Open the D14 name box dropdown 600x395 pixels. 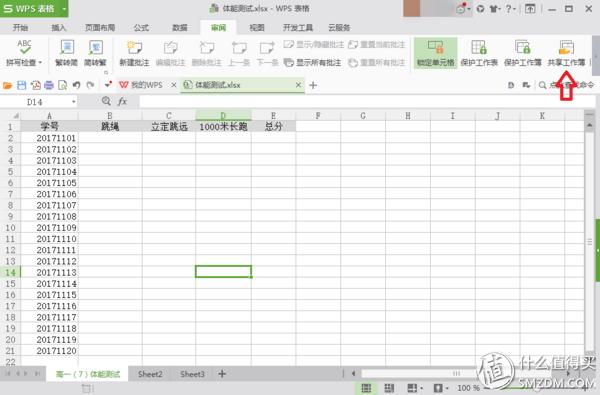point(73,102)
